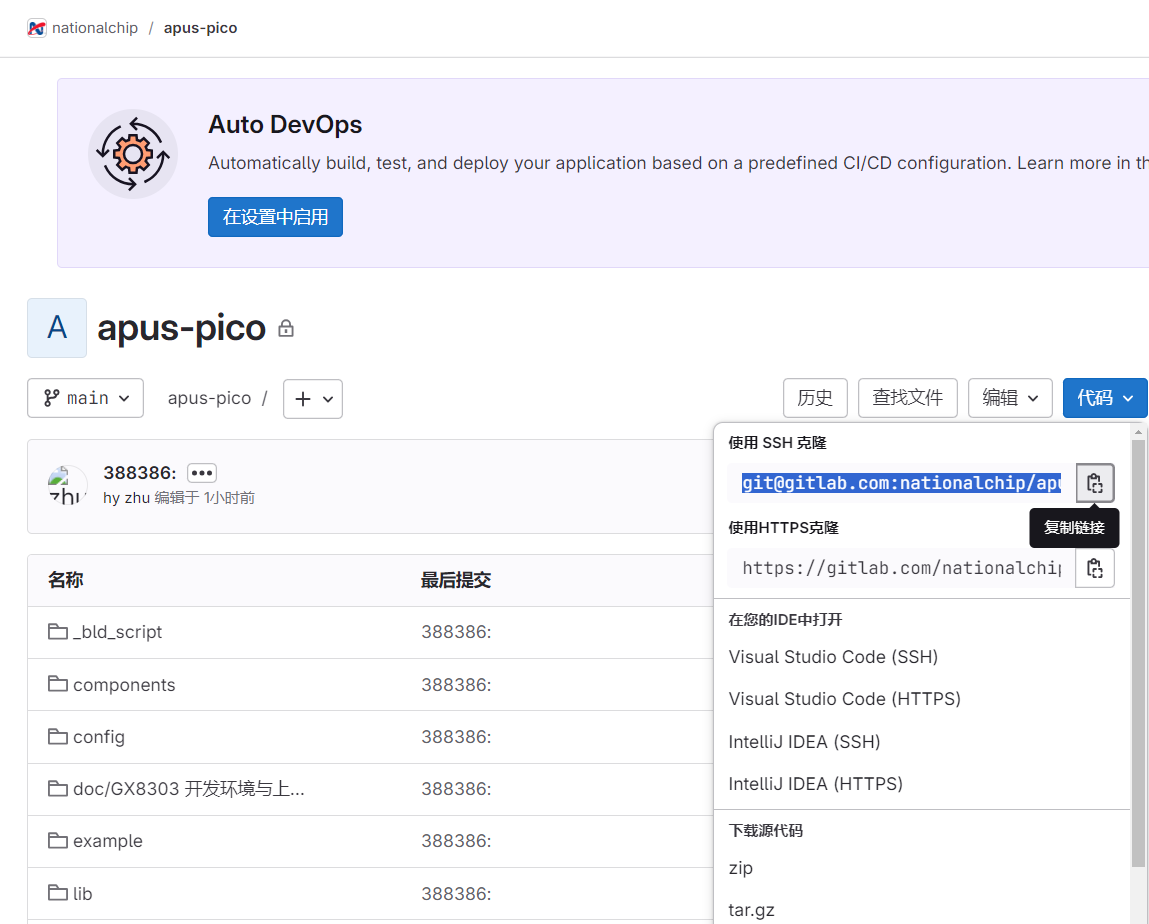Click the _bld_script folder icon

[x=58, y=631]
